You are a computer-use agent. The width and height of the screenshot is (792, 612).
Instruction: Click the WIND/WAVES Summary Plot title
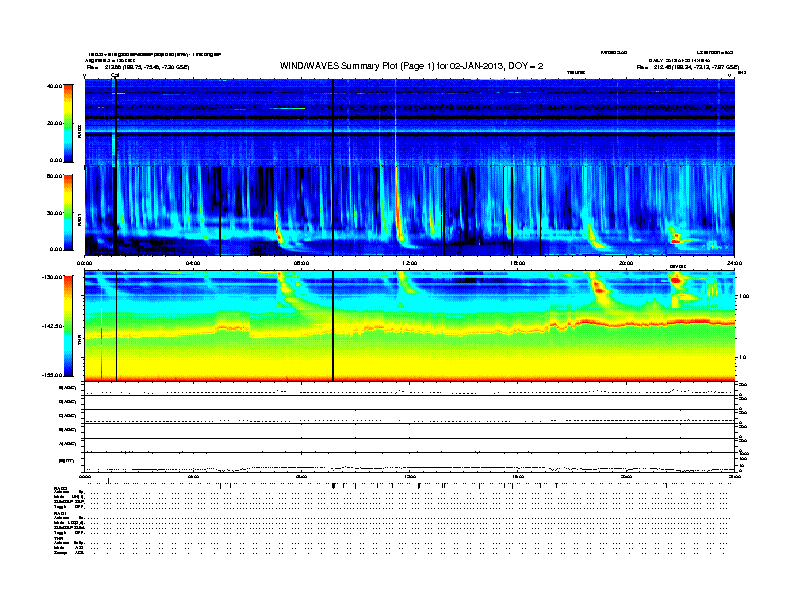coord(411,66)
